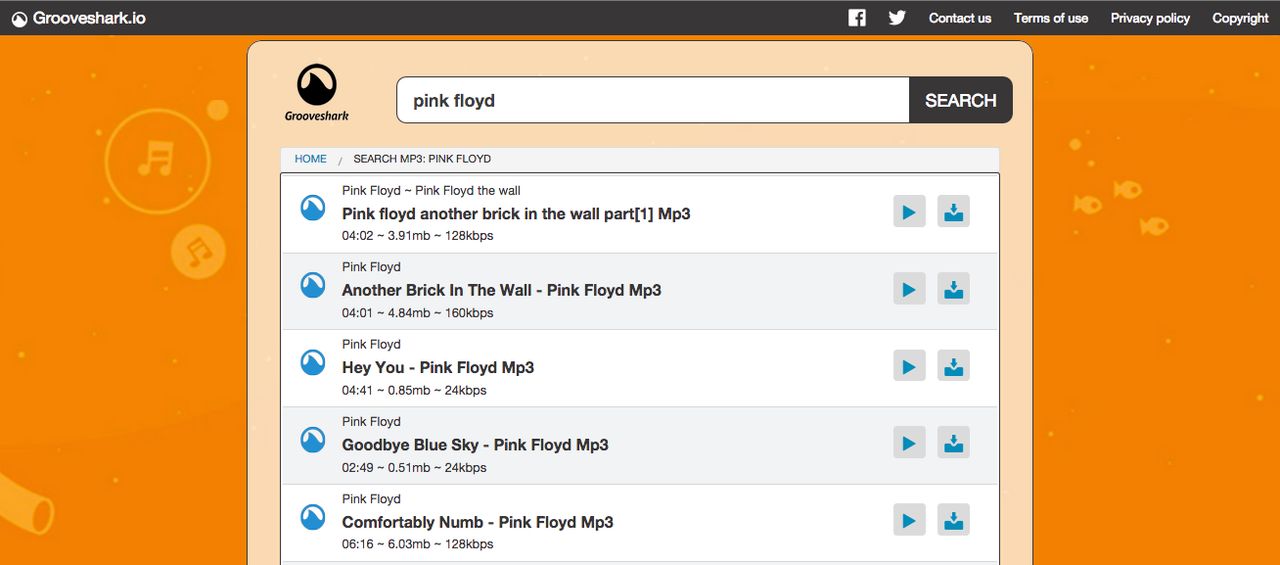Click 'SEARCH MP3: PINK FLOYD' breadcrumb text
The image size is (1280, 565).
pos(422,159)
